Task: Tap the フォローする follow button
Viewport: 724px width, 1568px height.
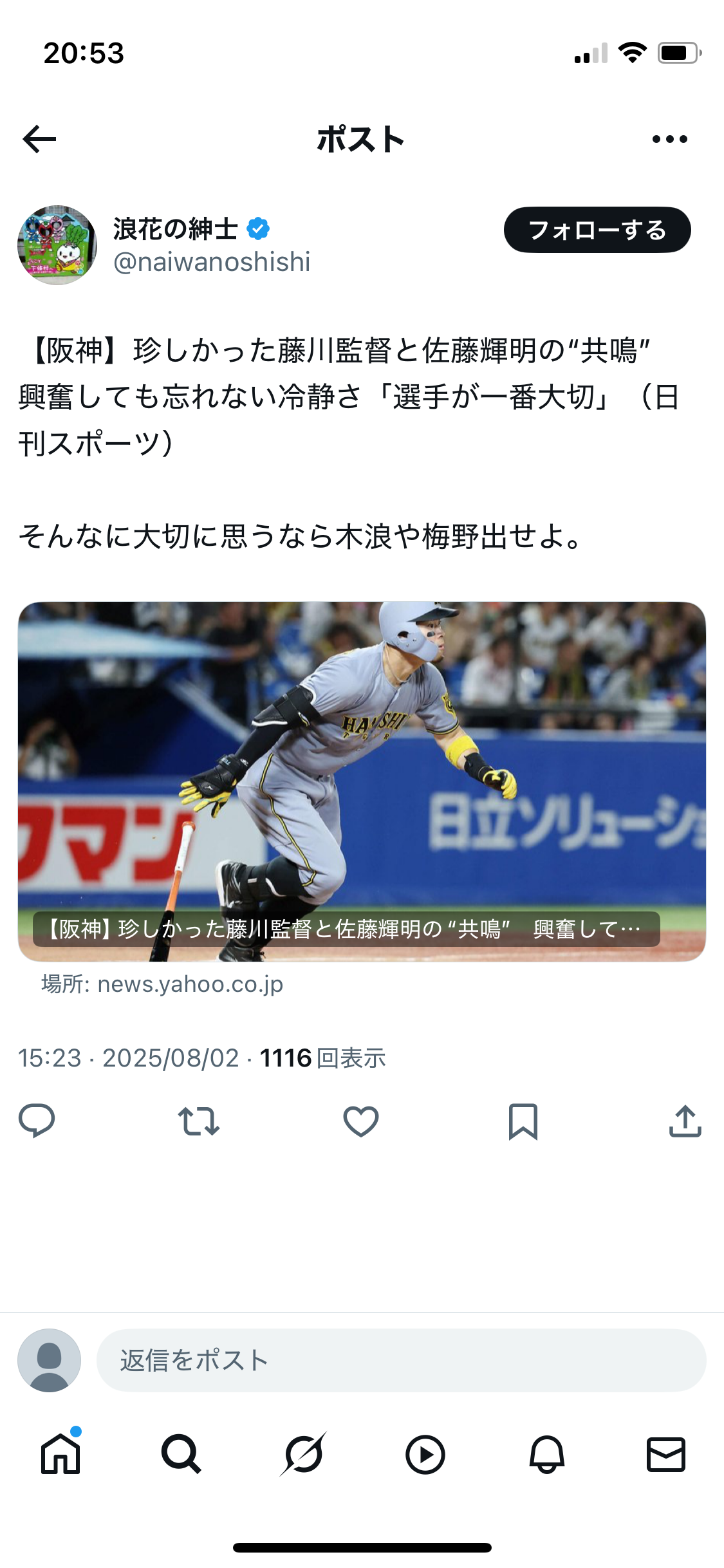Action: tap(597, 230)
